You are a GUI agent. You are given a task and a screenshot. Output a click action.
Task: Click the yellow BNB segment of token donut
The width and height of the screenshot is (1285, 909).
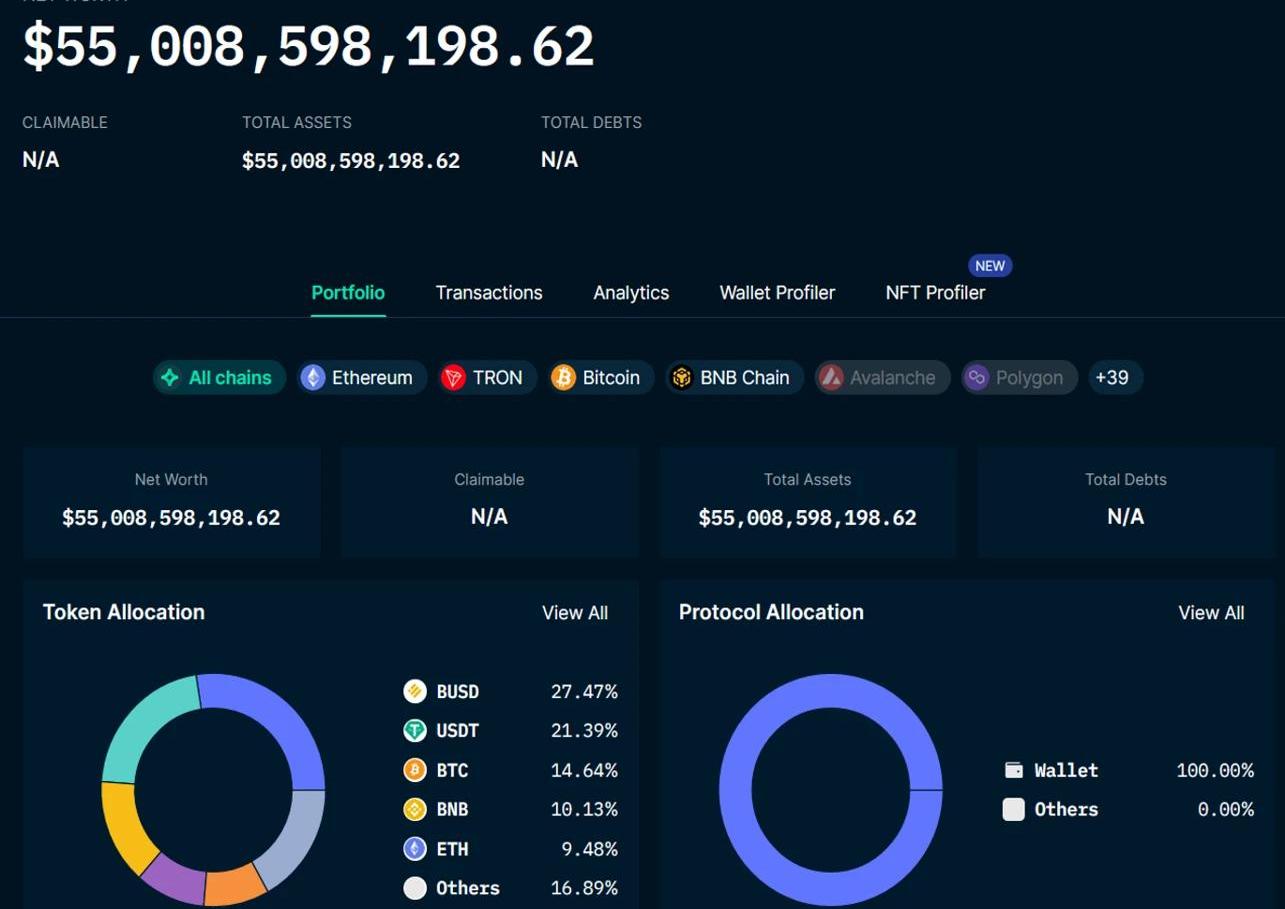[x=123, y=826]
